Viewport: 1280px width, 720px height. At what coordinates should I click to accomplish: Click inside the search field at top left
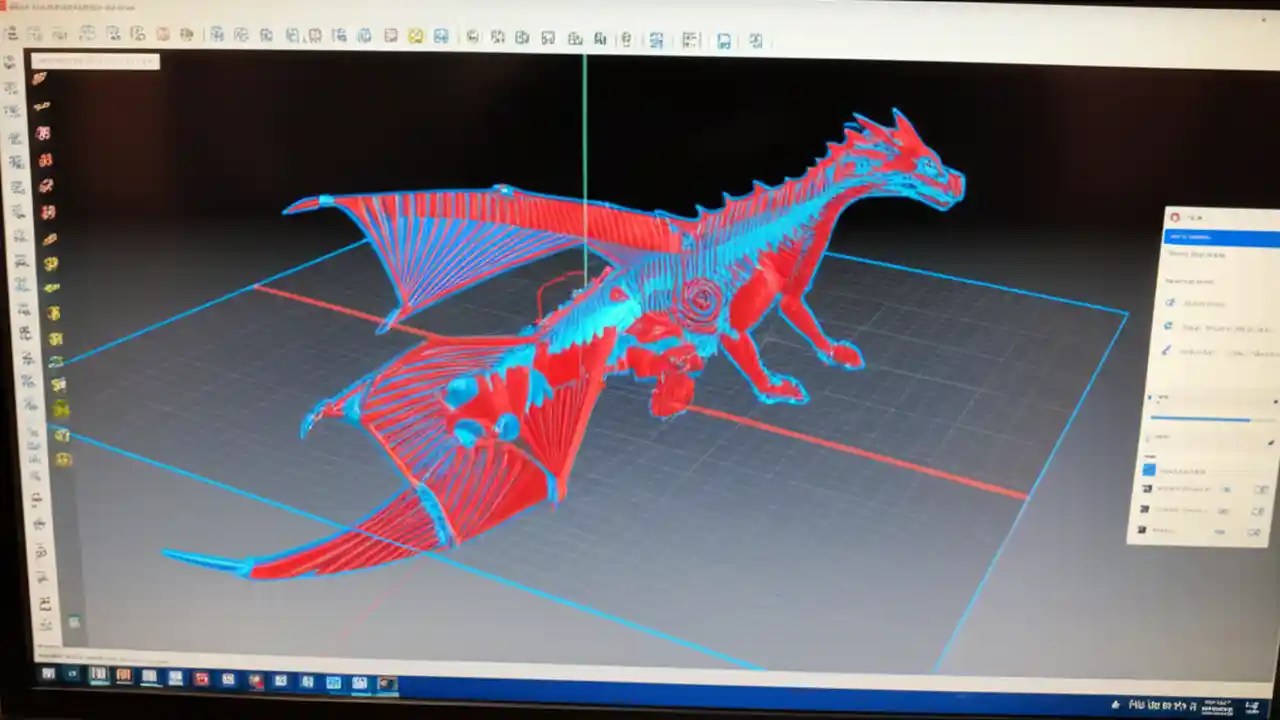[95, 62]
